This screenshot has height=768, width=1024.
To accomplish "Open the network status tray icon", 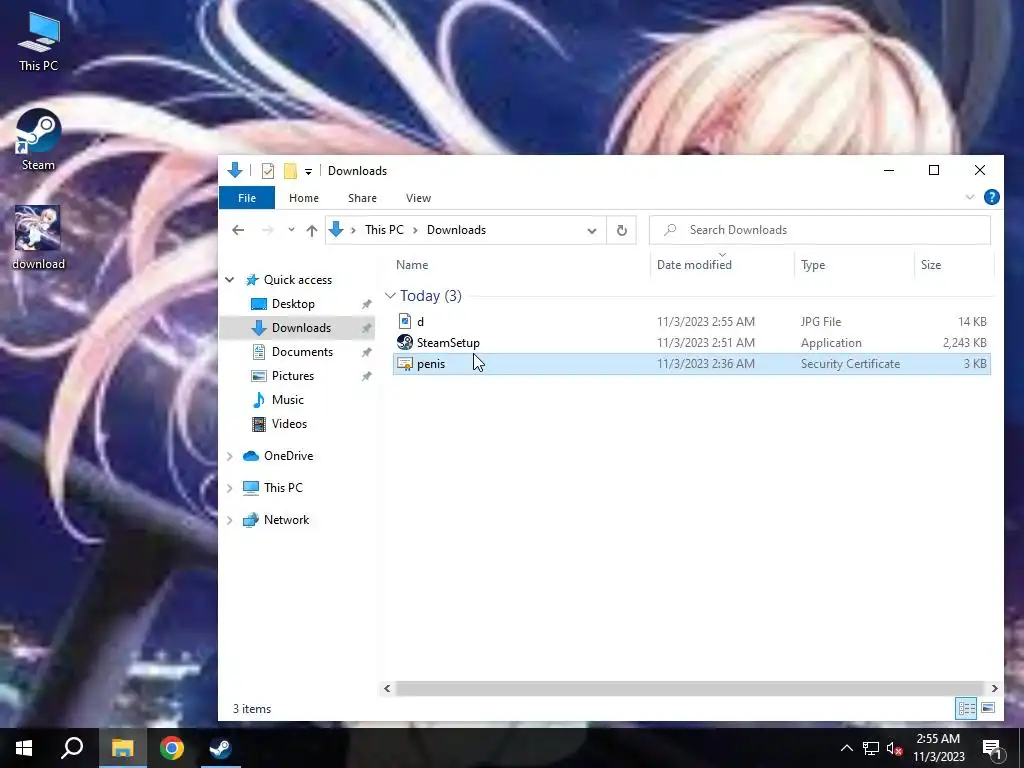I will 871,748.
